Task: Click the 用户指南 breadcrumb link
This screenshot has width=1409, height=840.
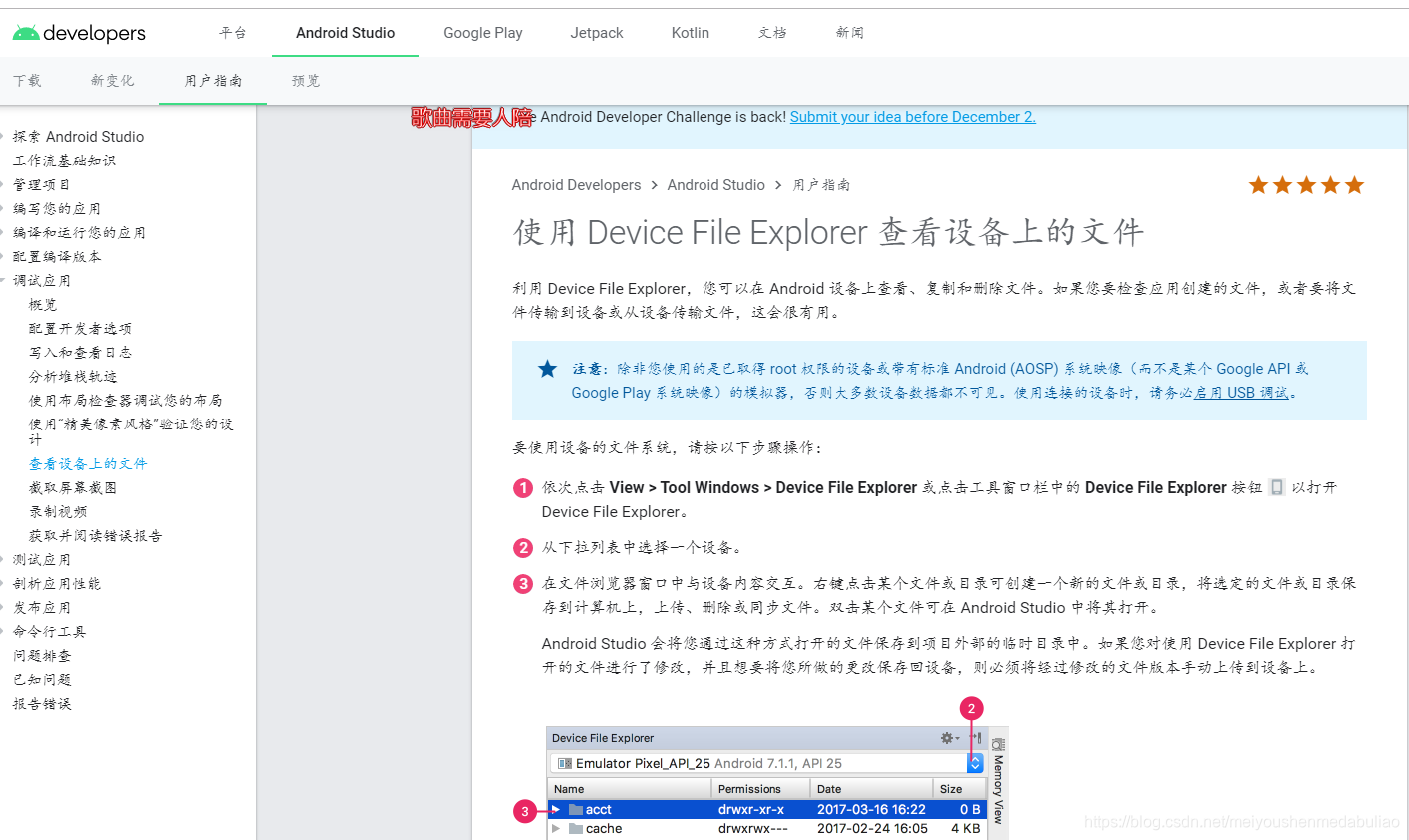Action: click(x=821, y=185)
